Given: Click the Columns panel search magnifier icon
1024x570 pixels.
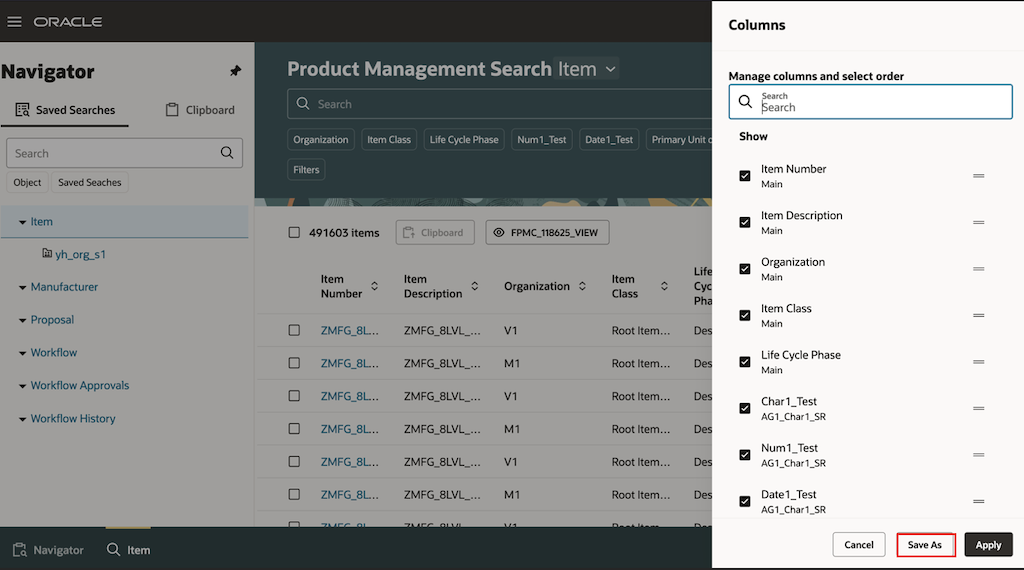Looking at the screenshot, I should [x=745, y=101].
